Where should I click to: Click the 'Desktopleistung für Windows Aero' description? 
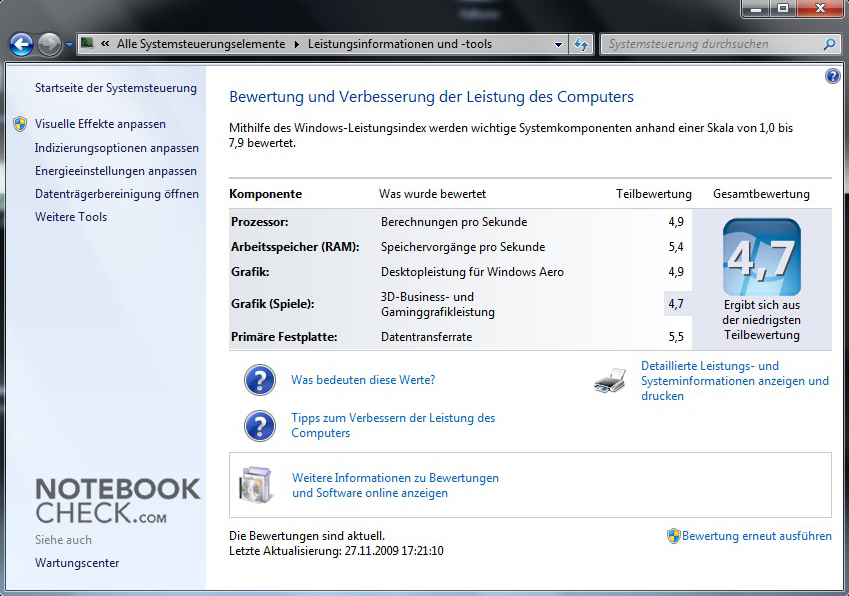point(472,272)
